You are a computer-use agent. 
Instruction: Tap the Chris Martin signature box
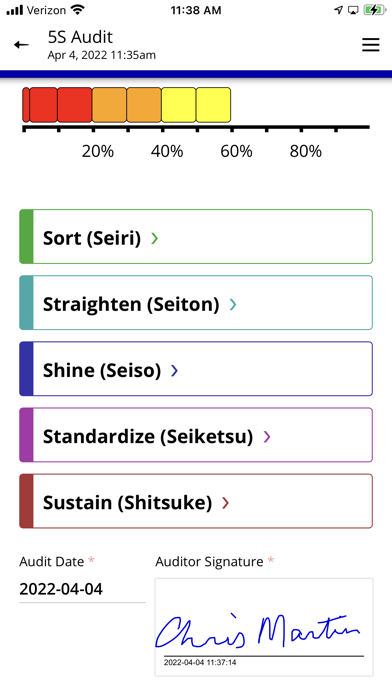coord(264,627)
